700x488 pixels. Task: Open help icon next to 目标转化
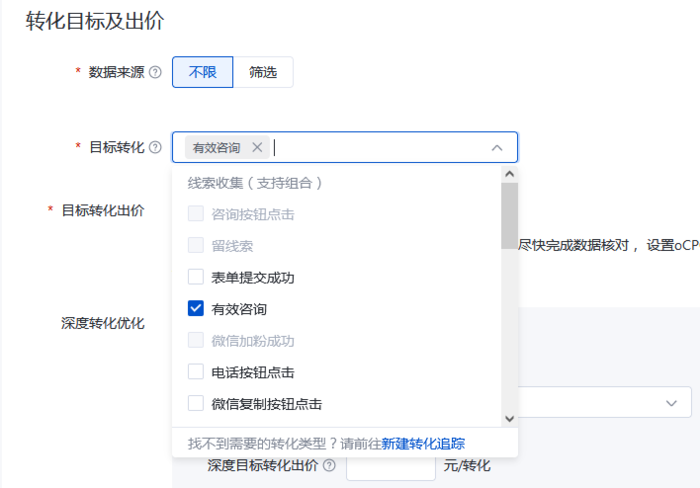(155, 147)
